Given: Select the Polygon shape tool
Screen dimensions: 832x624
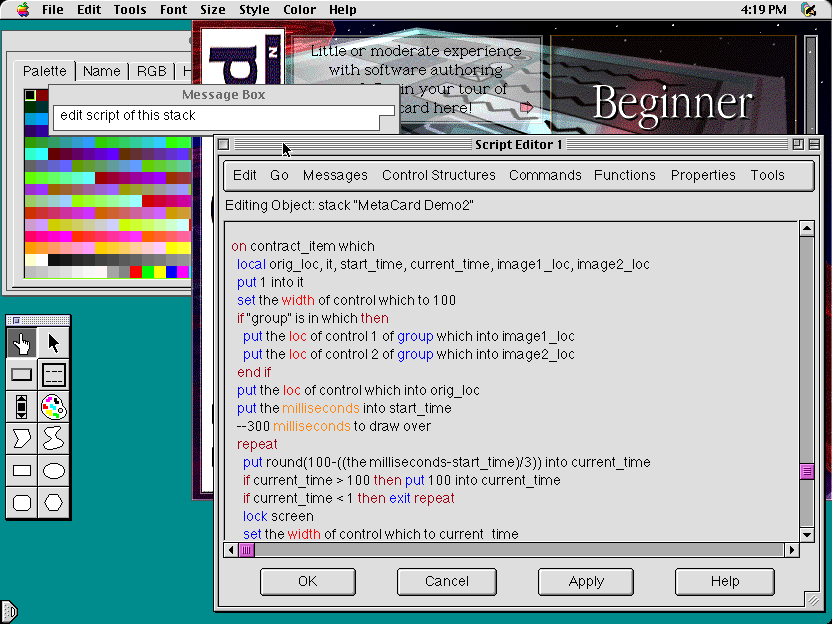Looking at the screenshot, I should 22,438.
